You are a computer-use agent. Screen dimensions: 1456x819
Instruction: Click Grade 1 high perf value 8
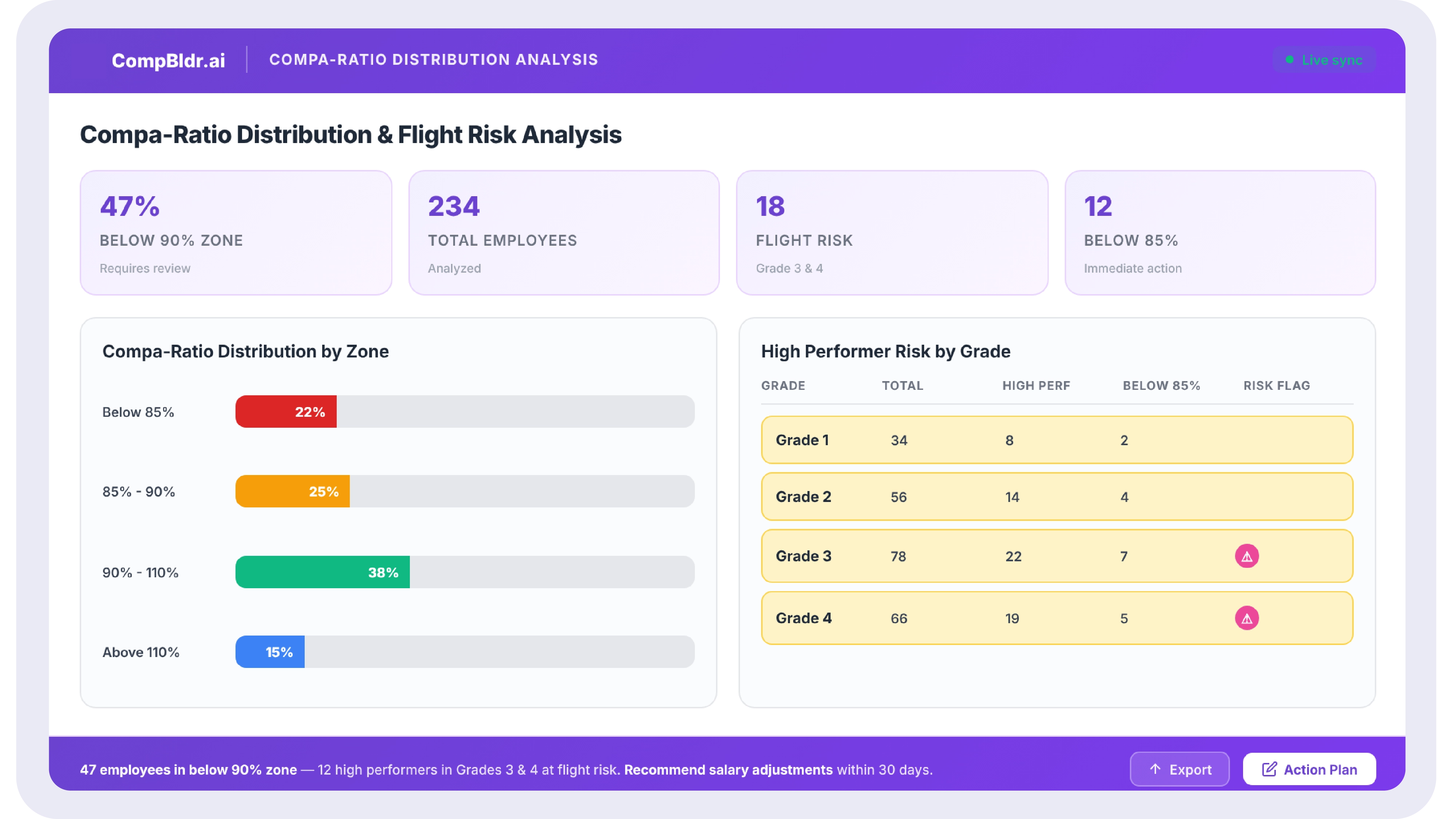1009,440
